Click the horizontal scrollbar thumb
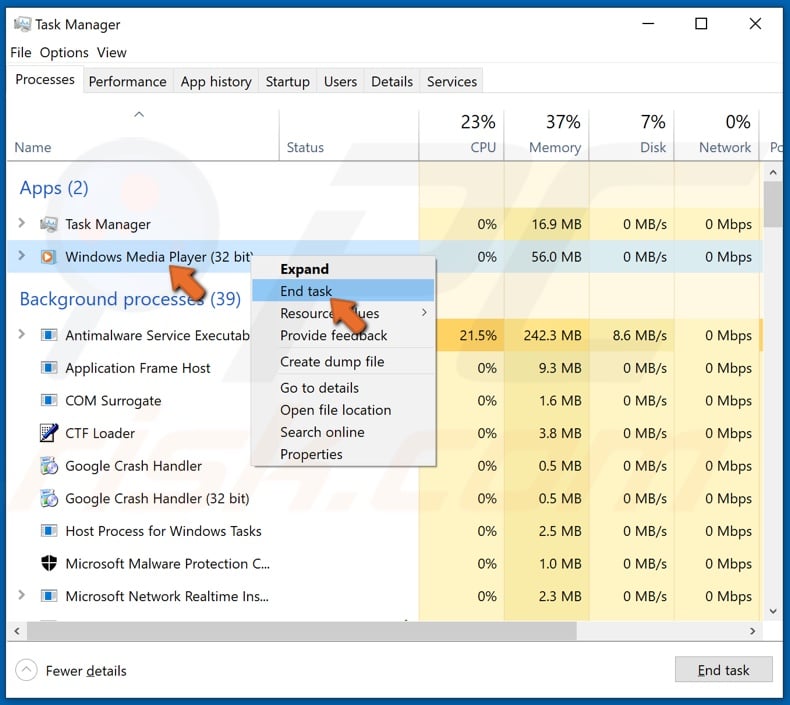Viewport: 790px width, 705px height. (302, 631)
